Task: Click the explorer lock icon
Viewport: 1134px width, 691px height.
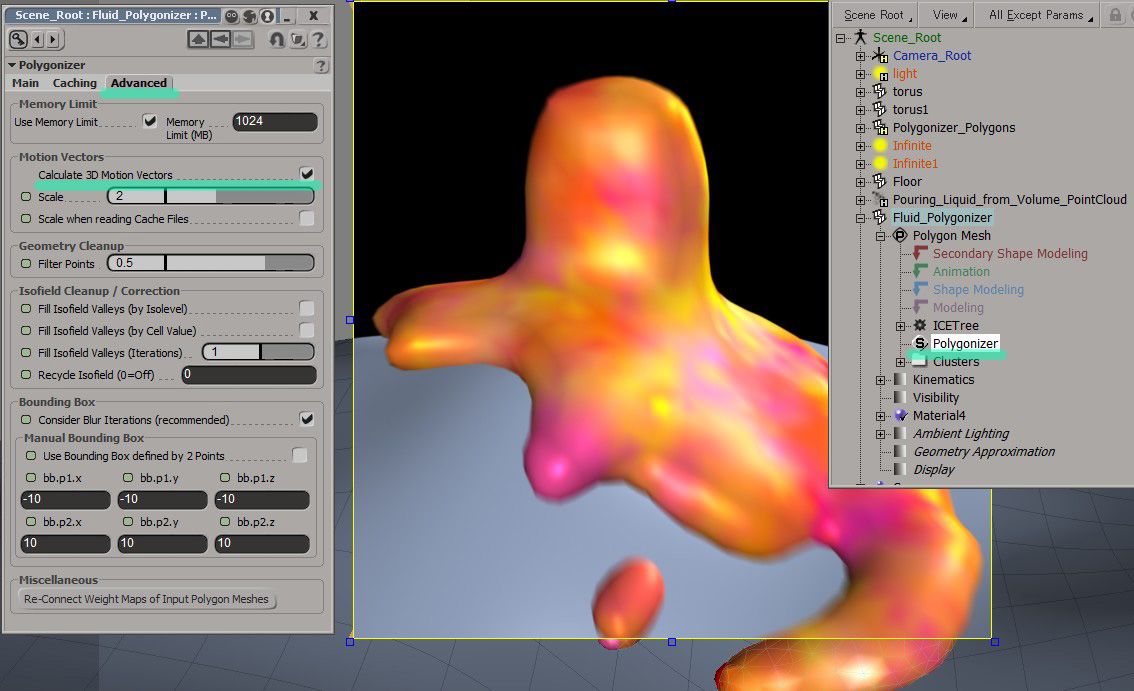Action: (x=1115, y=15)
